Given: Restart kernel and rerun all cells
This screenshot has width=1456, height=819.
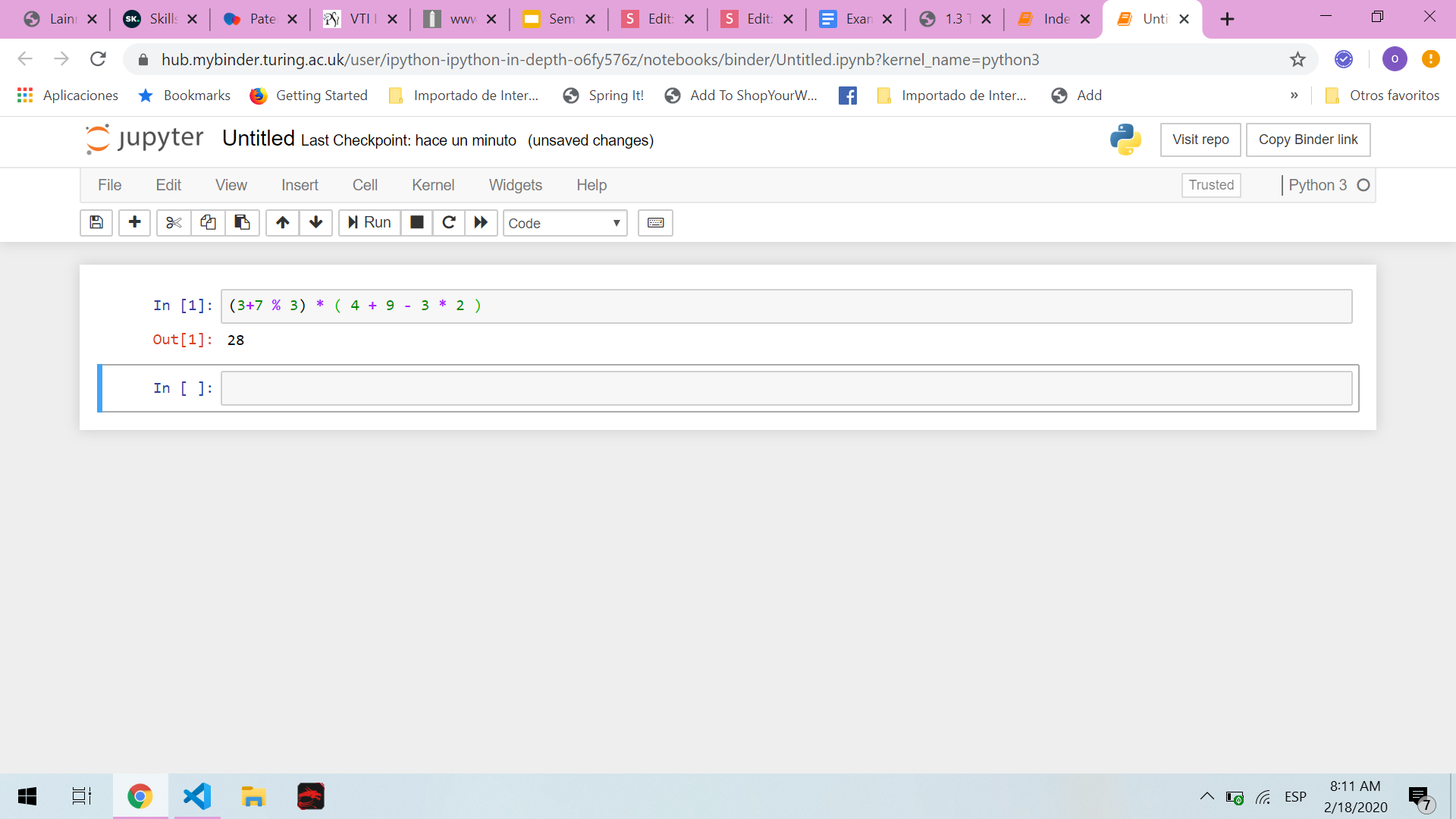Looking at the screenshot, I should 481,222.
